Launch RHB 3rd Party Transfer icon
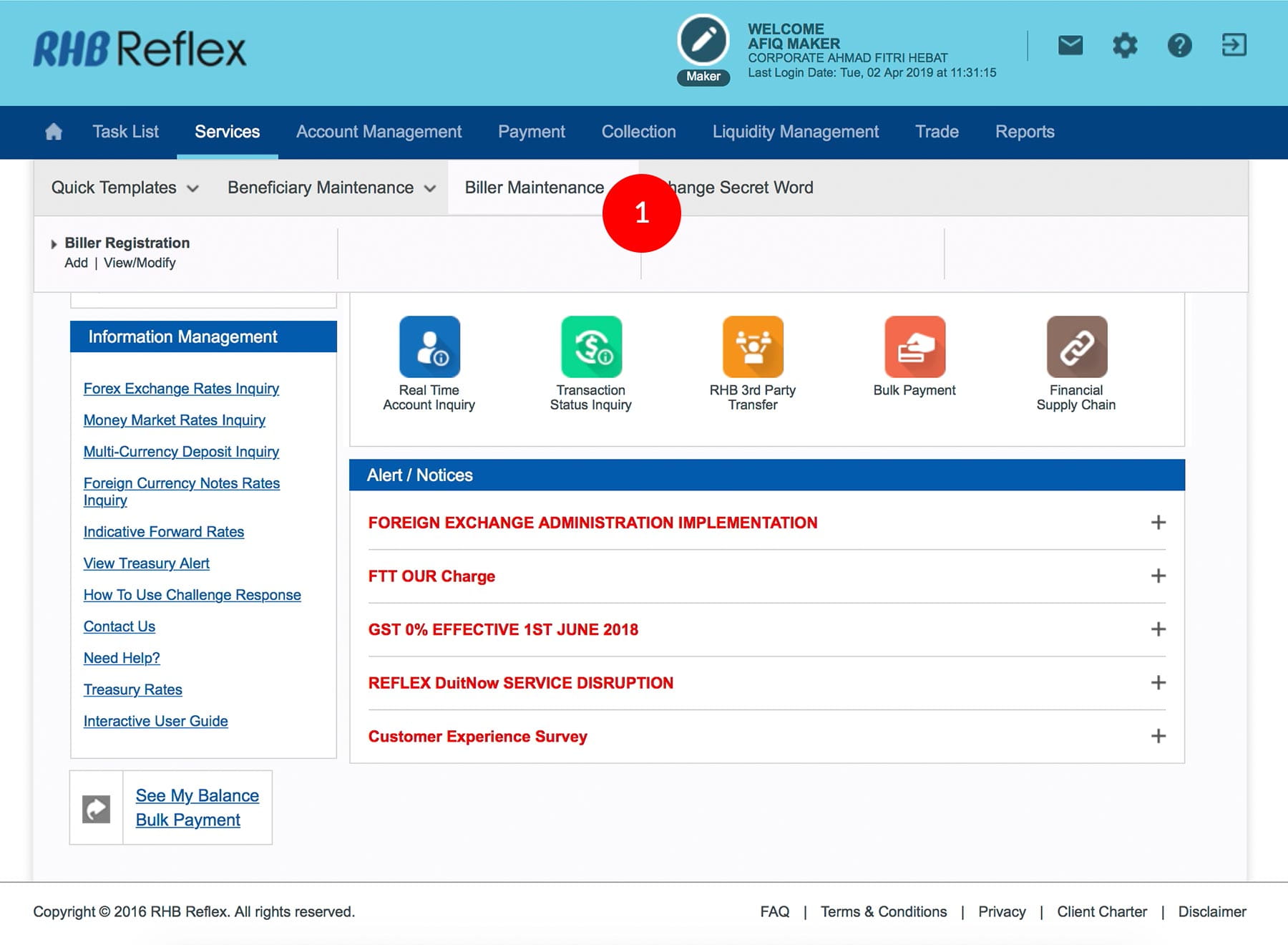This screenshot has height=945, width=1288. pyautogui.click(x=753, y=347)
